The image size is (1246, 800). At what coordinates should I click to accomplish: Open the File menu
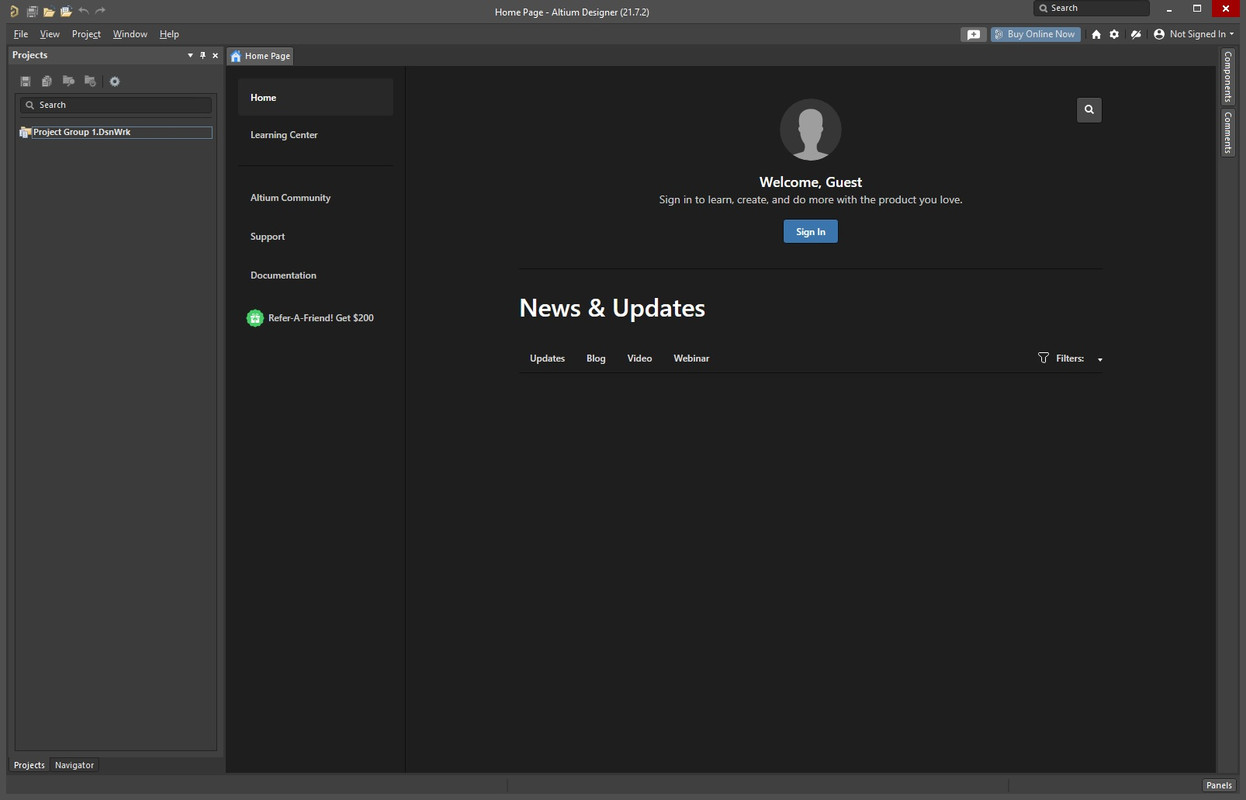[x=20, y=34]
